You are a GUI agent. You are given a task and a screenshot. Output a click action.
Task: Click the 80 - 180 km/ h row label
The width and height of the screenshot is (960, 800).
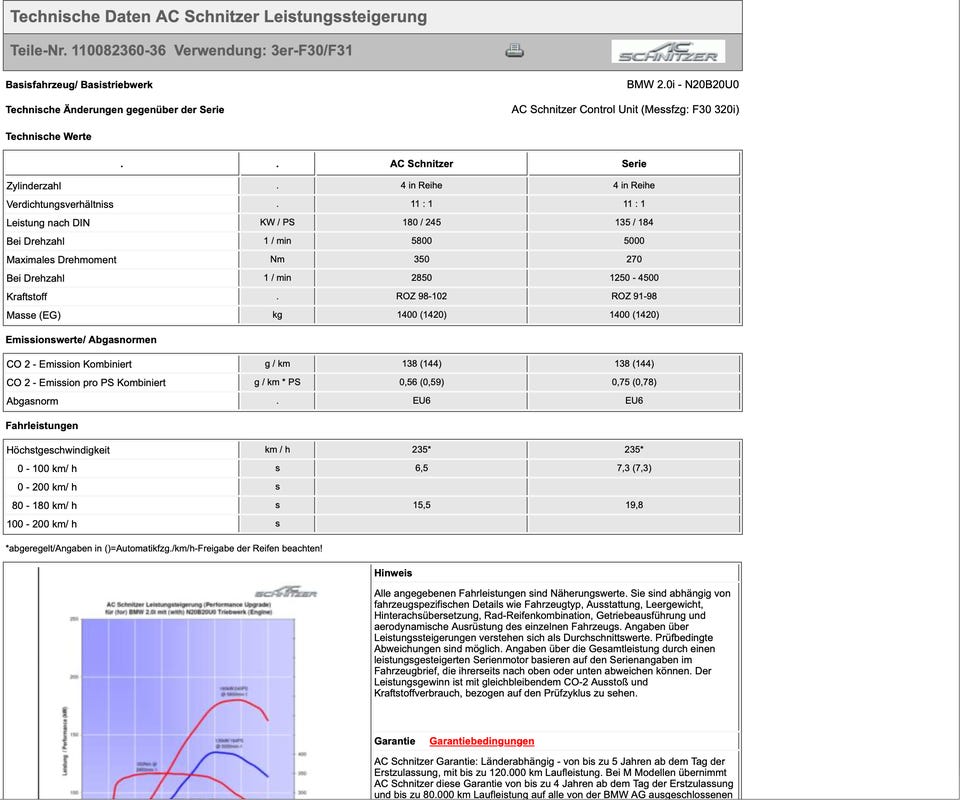44,505
